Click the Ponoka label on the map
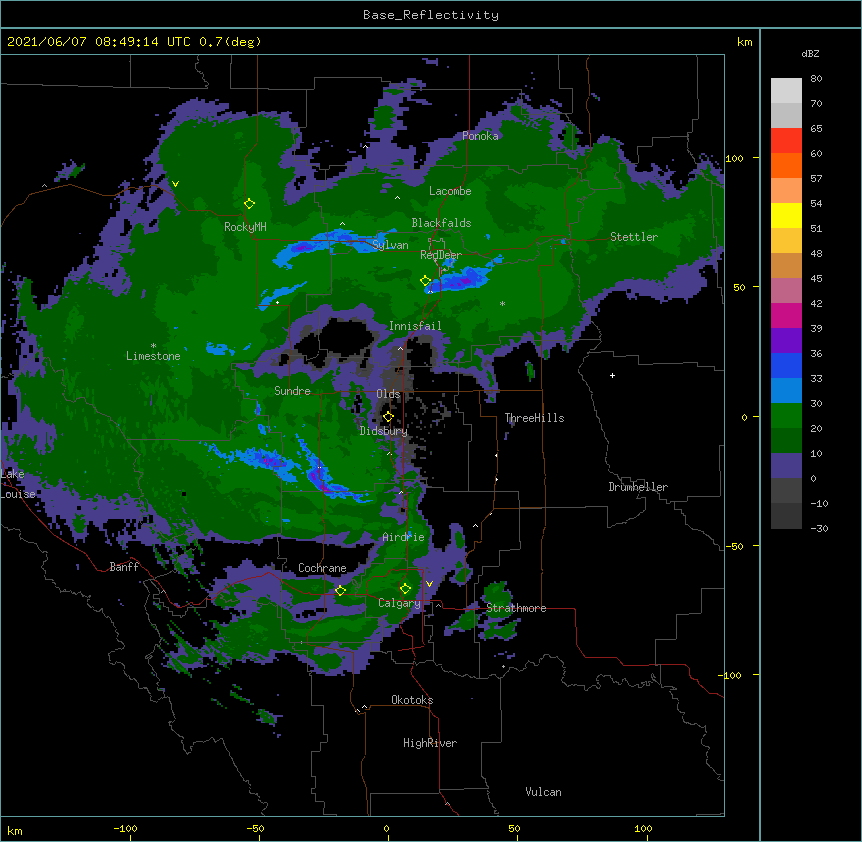This screenshot has width=862, height=842. coord(480,136)
